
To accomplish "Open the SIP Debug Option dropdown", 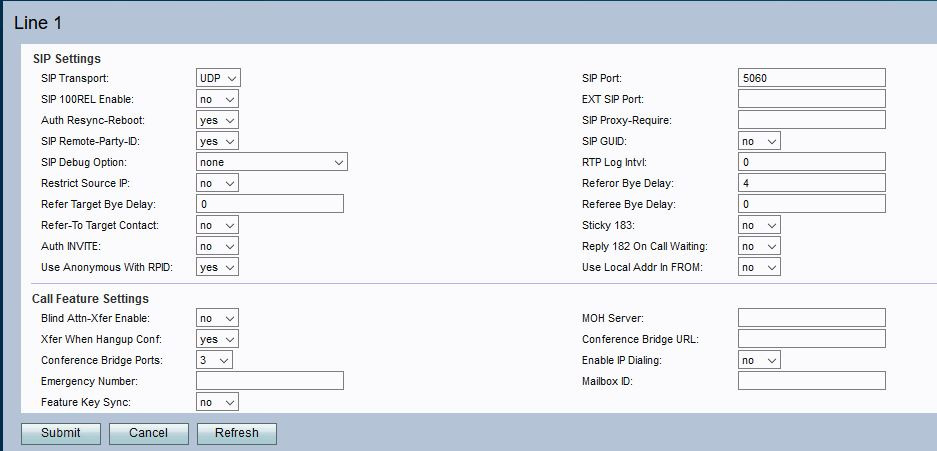I will click(271, 162).
